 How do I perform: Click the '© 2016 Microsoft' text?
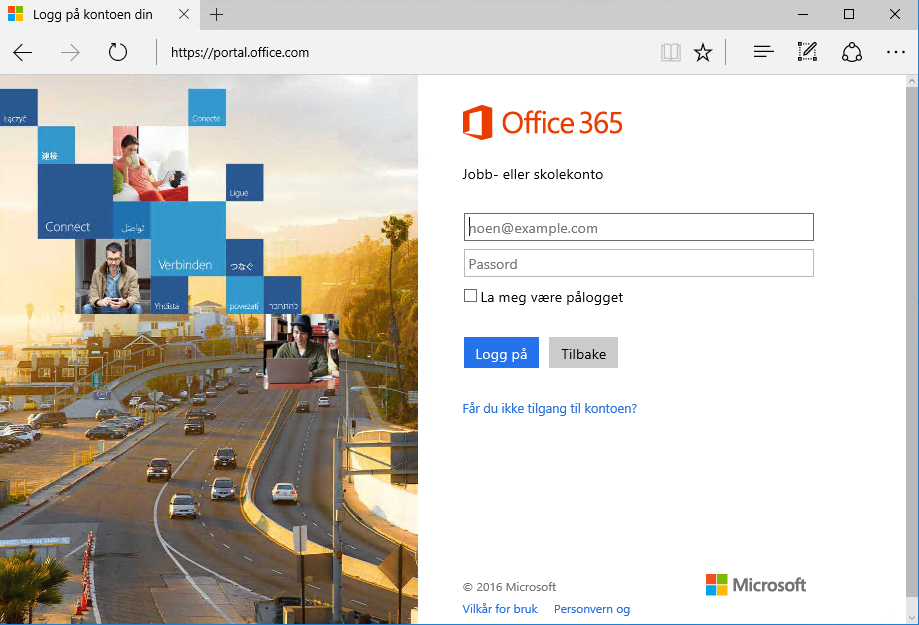point(509,587)
